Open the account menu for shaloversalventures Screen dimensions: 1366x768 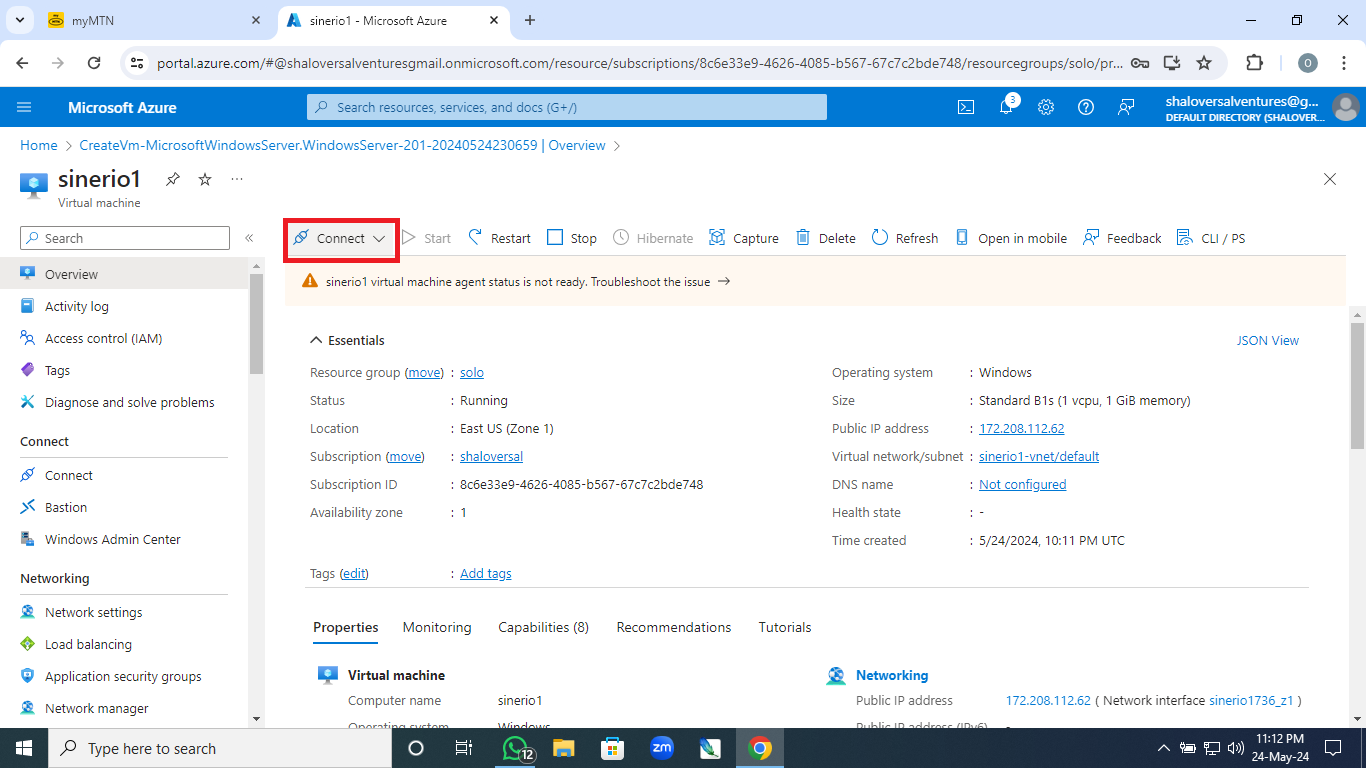click(x=1262, y=108)
